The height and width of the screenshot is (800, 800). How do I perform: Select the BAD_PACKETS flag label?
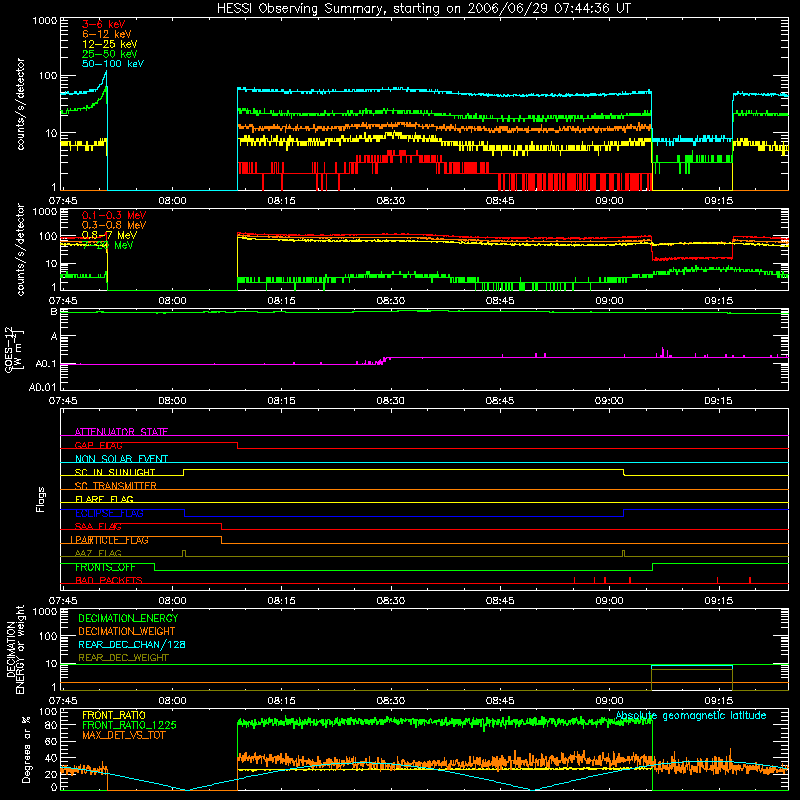pos(109,580)
